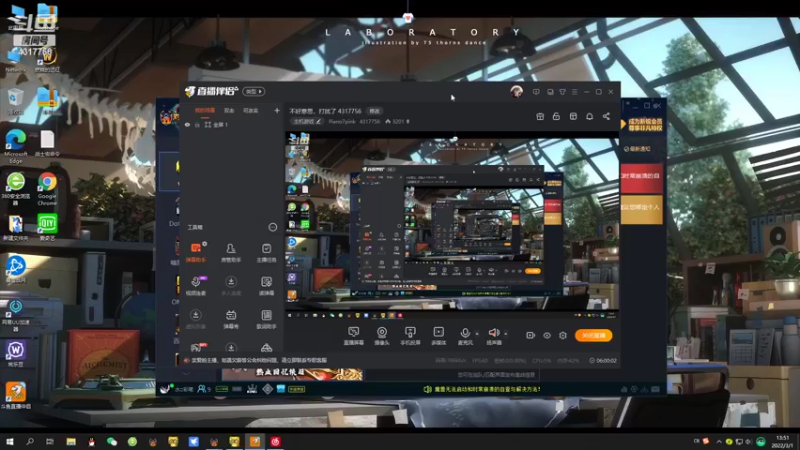
Task: Click the crown icon in background window bar
Action: 252,389
